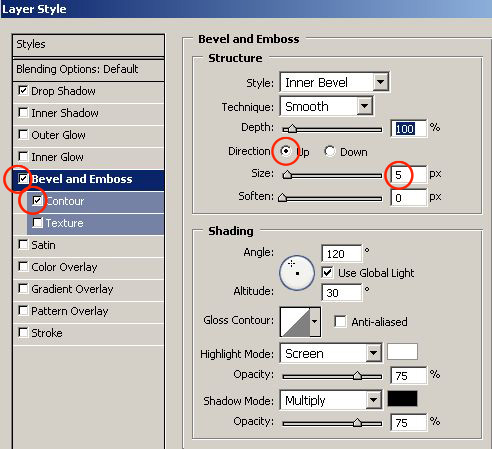Open the black shadow color swatch

pos(402,399)
